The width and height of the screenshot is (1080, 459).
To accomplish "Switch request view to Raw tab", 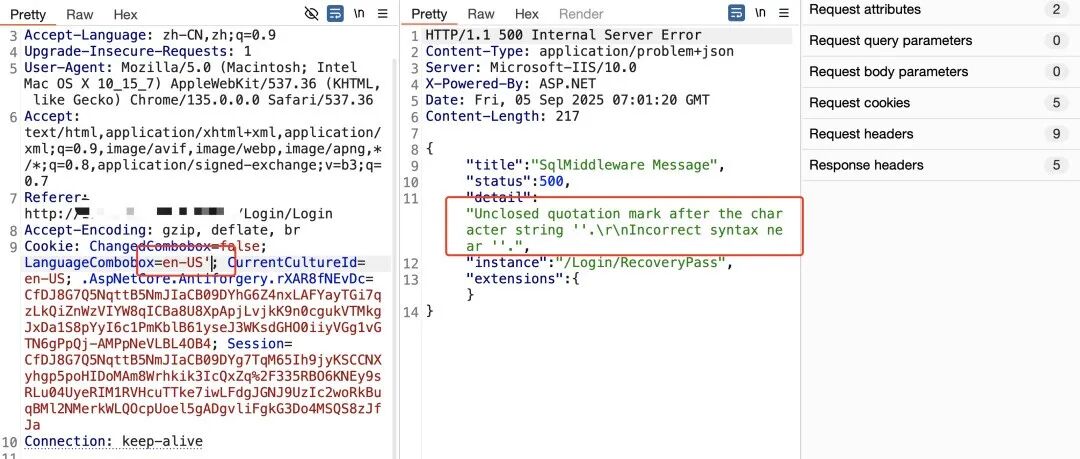I will (80, 14).
